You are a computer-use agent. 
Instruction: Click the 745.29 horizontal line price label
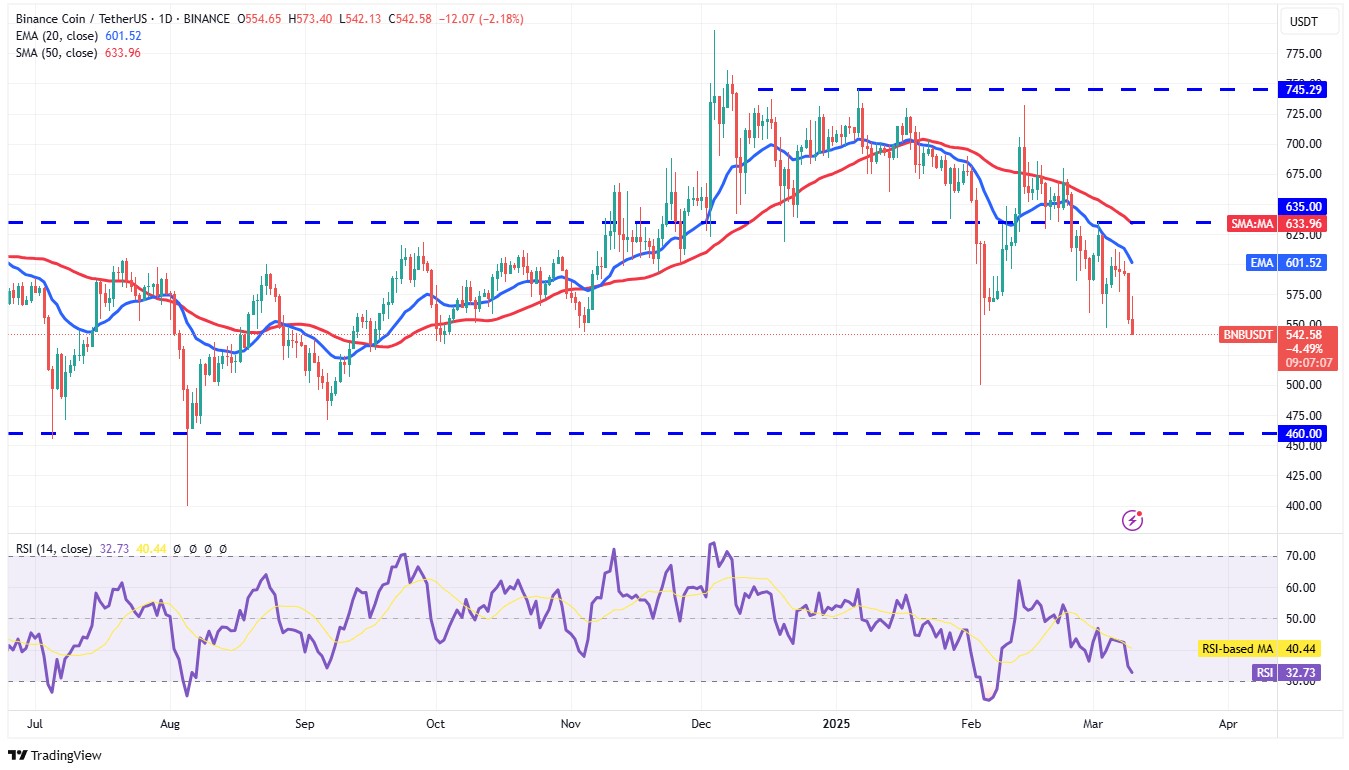coord(1304,90)
